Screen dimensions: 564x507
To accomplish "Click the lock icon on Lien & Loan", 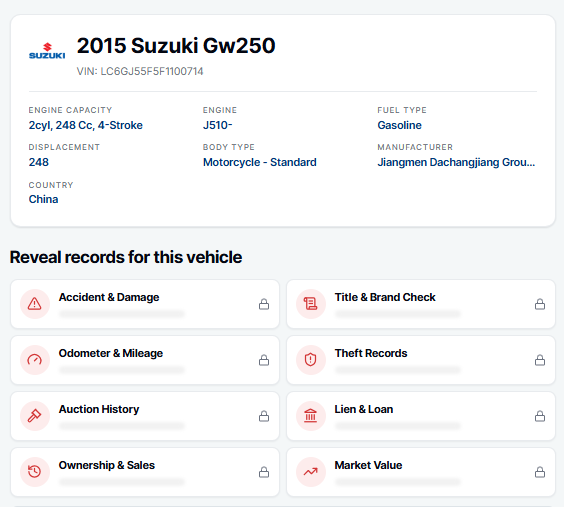I will [x=540, y=416].
